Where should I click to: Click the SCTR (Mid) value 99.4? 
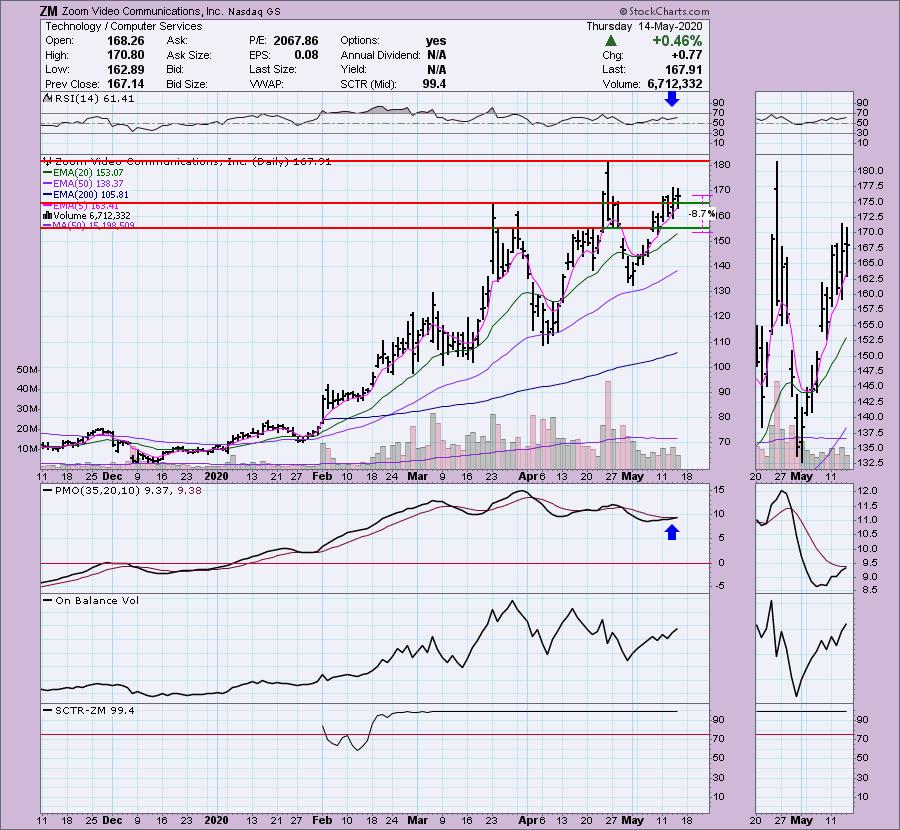[x=435, y=84]
